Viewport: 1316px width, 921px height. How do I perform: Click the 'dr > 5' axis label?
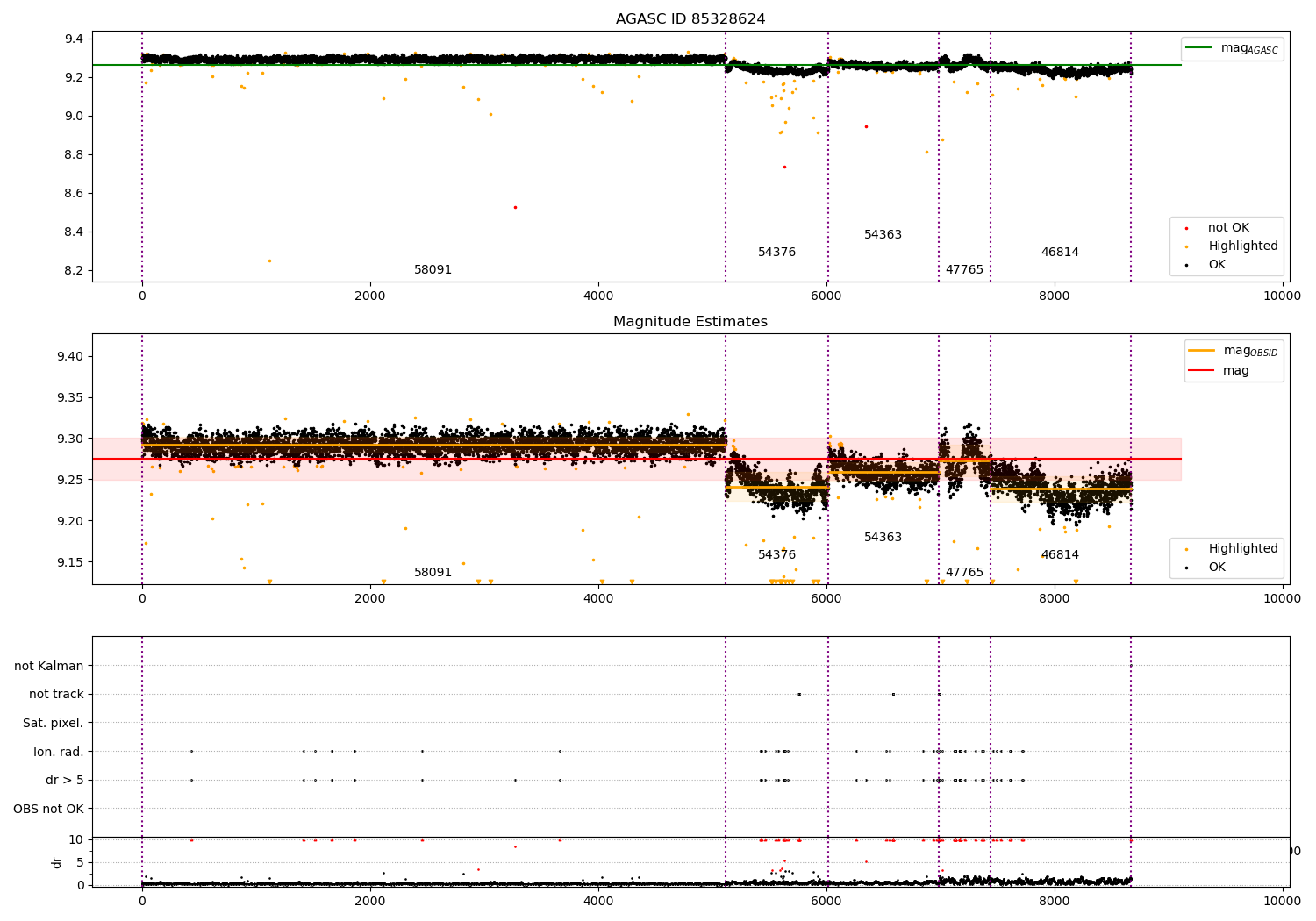click(65, 781)
